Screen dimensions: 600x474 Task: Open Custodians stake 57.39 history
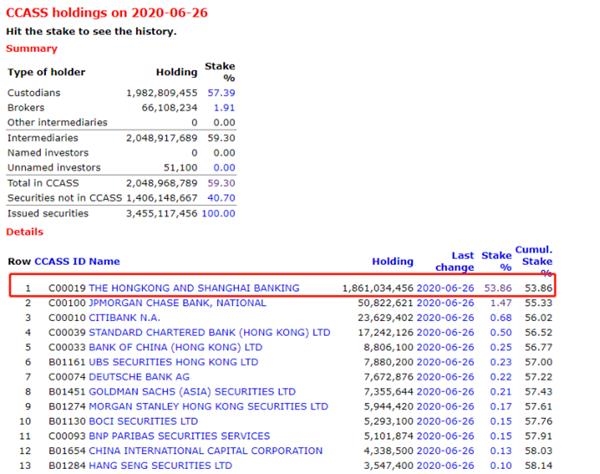pyautogui.click(x=221, y=93)
